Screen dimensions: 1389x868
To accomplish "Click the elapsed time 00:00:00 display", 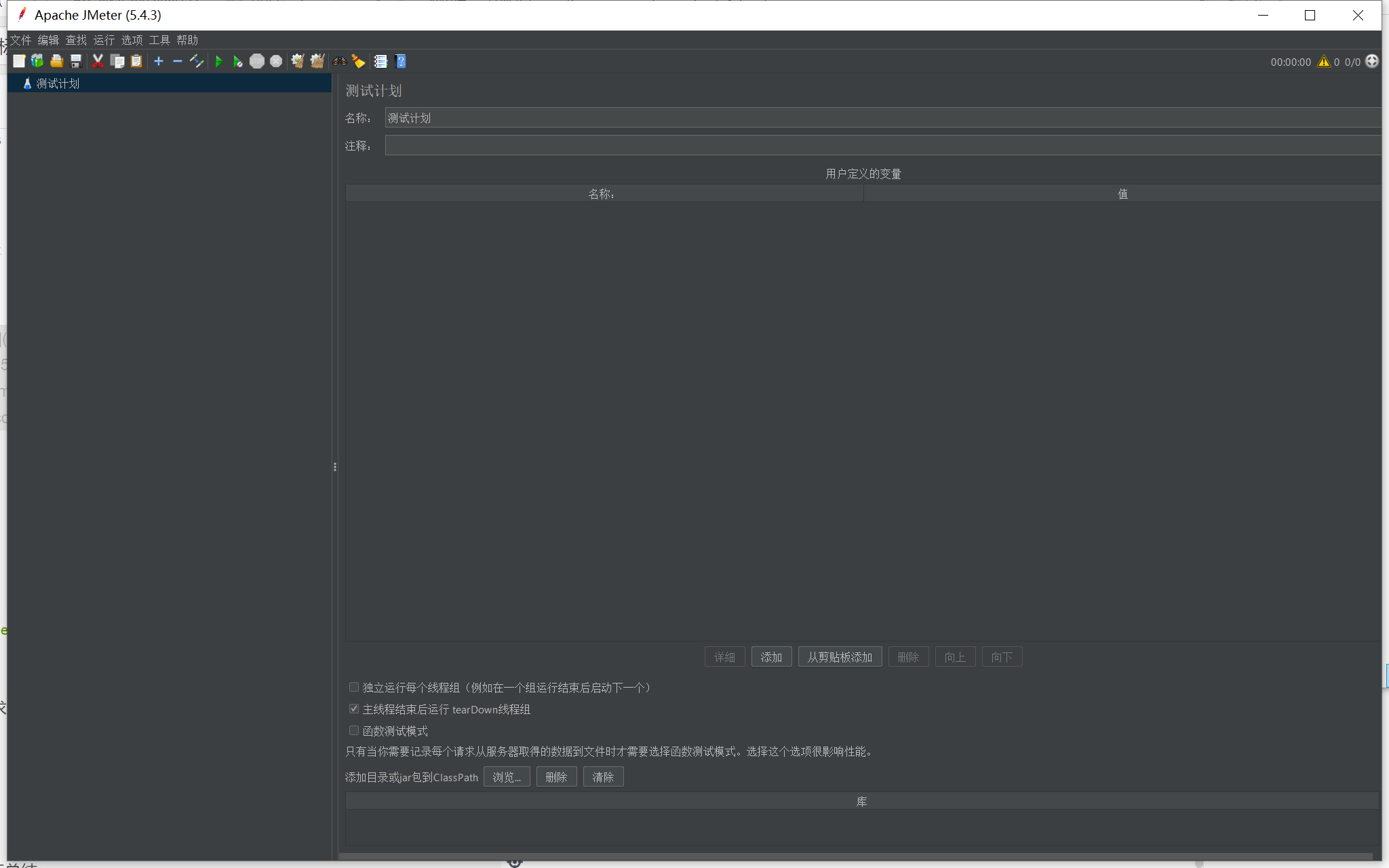I will point(1291,62).
